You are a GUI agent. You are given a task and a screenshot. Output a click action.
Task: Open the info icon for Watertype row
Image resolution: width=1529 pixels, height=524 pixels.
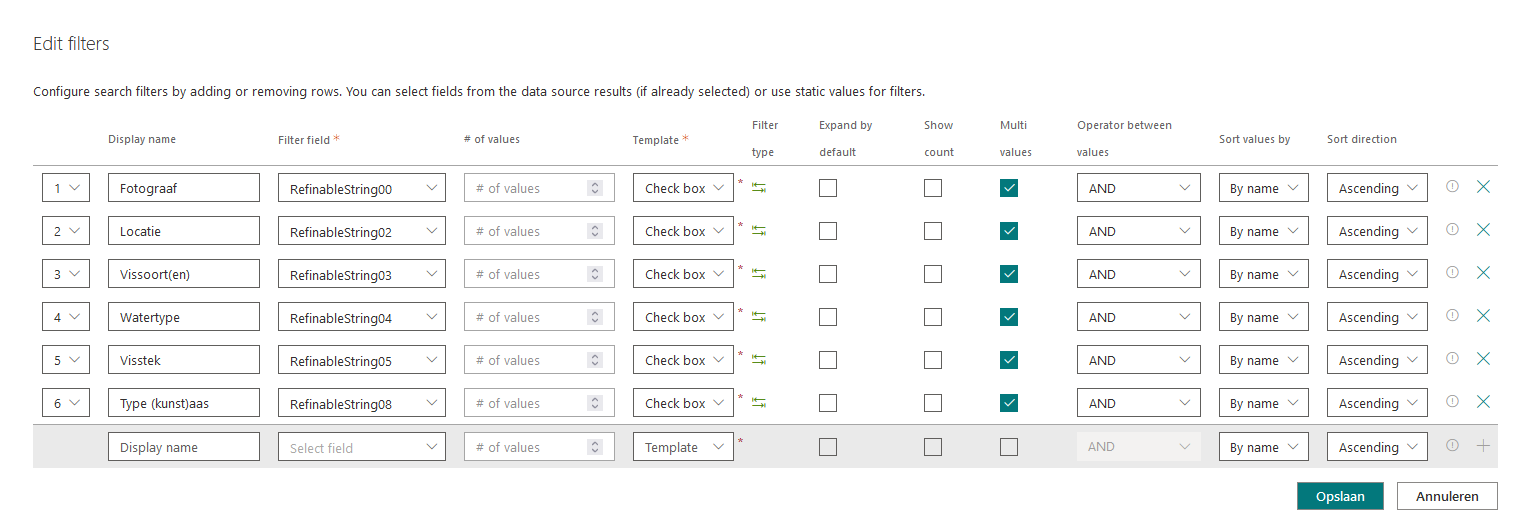coord(1452,315)
